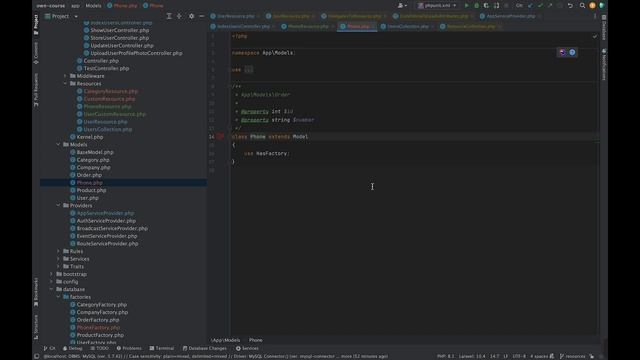Click the Git push arrow icon

(x=550, y=6)
